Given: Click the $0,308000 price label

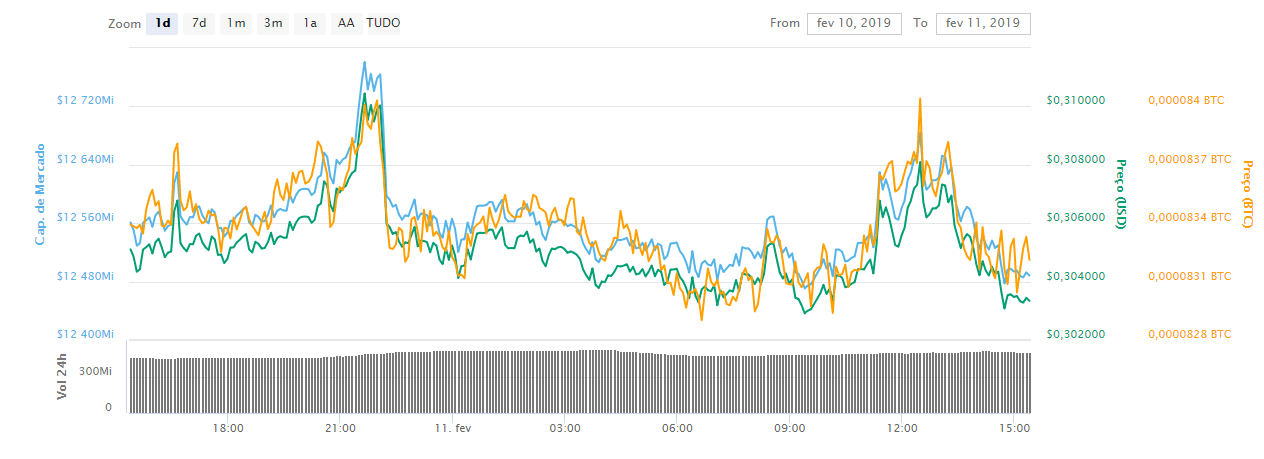Looking at the screenshot, I should point(1076,159).
